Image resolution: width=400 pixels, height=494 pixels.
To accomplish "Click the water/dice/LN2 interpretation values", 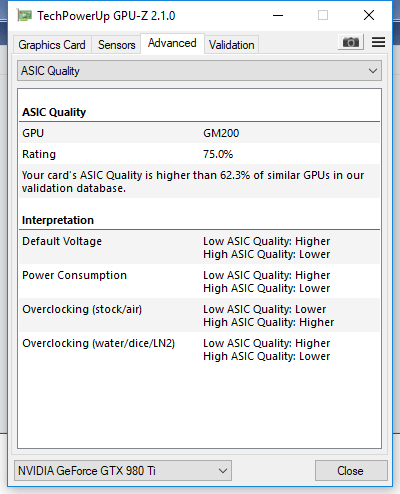I will (x=267, y=350).
